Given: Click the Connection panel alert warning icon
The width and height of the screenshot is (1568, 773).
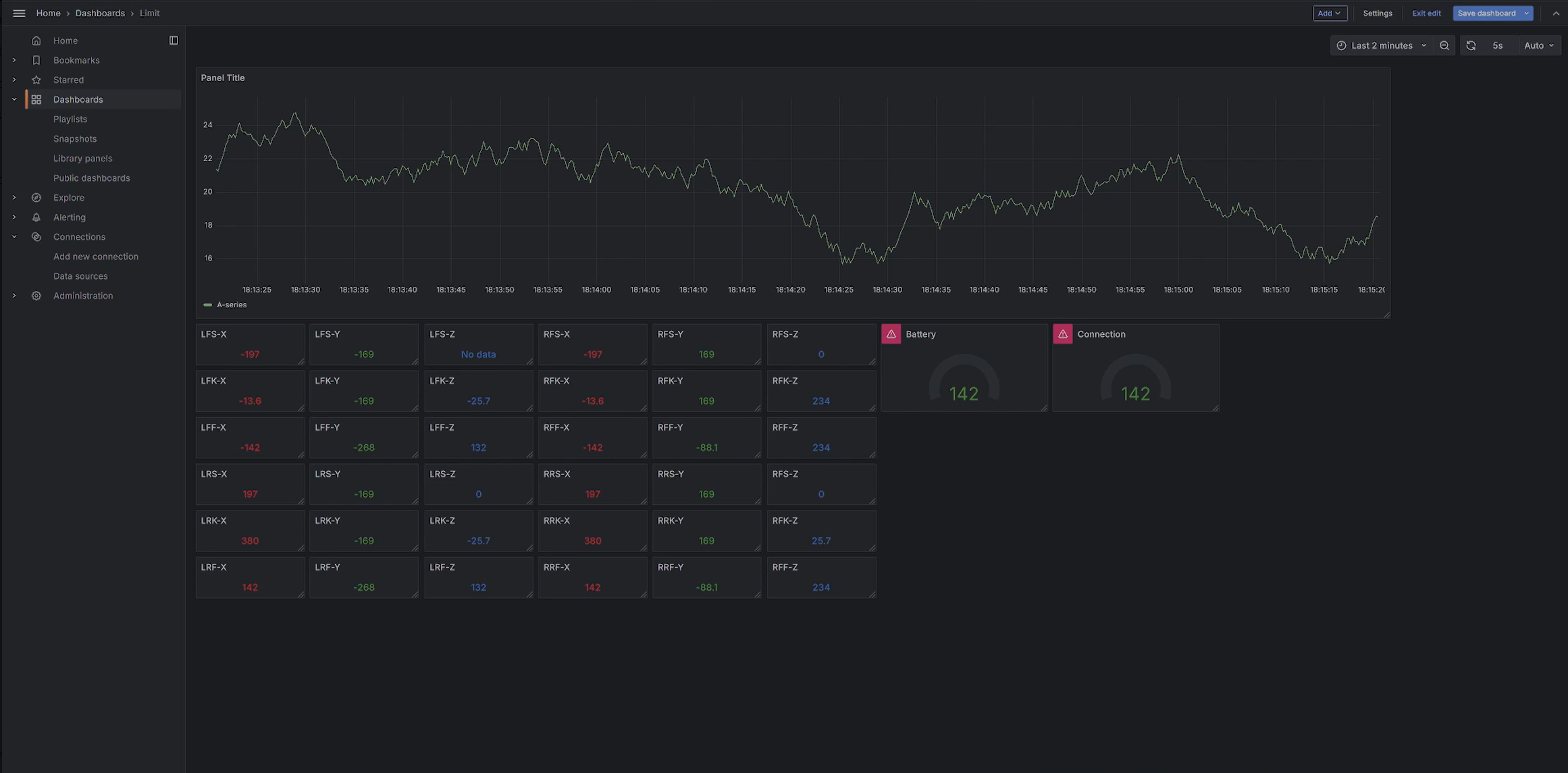Looking at the screenshot, I should click(x=1062, y=334).
